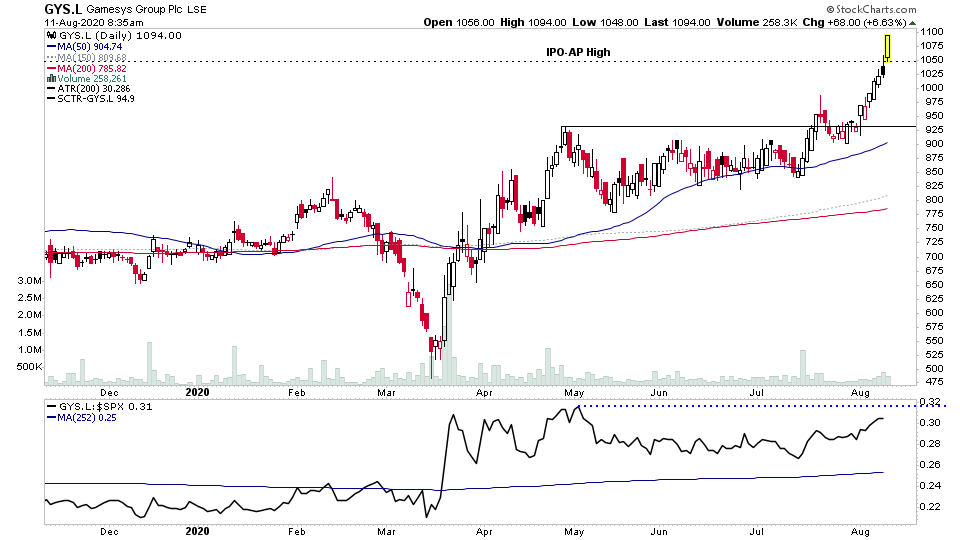Click the Gamesys Group Plc company name
Screen dimensions: 960x540
pos(135,10)
